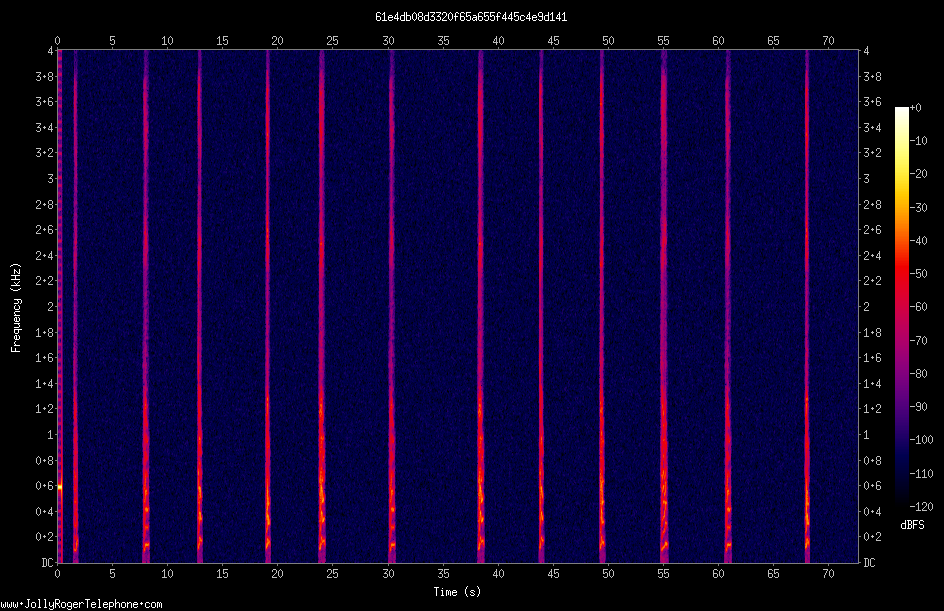The width and height of the screenshot is (944, 611).
Task: Click the 3·6 label on the left frequency axis
Action: (45, 102)
